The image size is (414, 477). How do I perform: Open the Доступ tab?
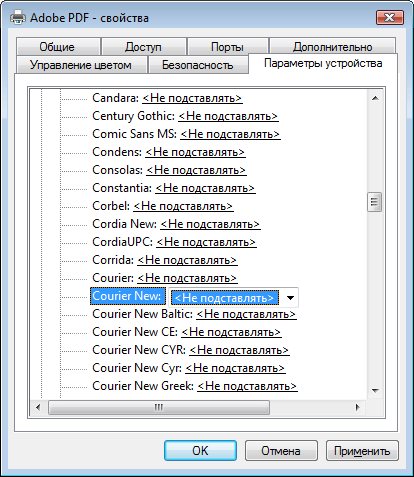point(143,47)
